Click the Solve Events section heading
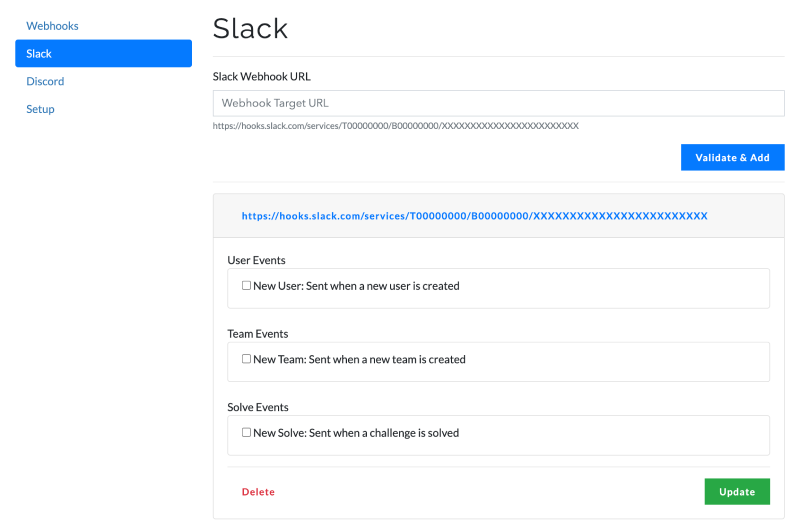Image resolution: width=800 pixels, height=529 pixels. 258,407
